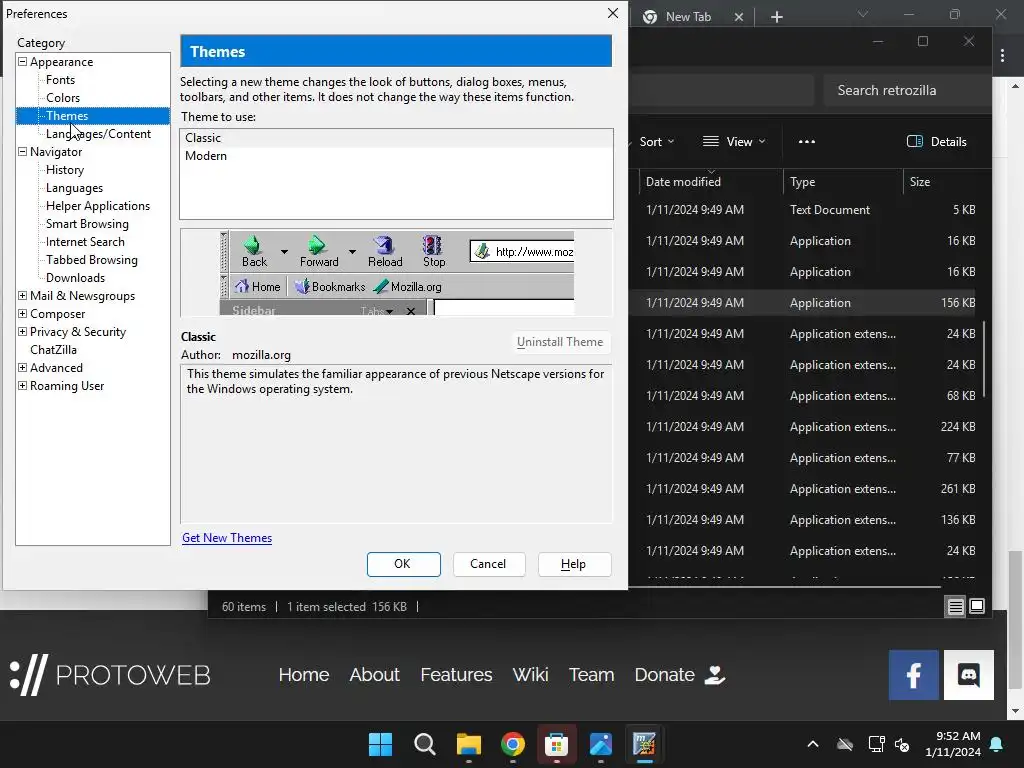
Task: Click the theme preview thumbnail
Action: pyautogui.click(x=396, y=273)
